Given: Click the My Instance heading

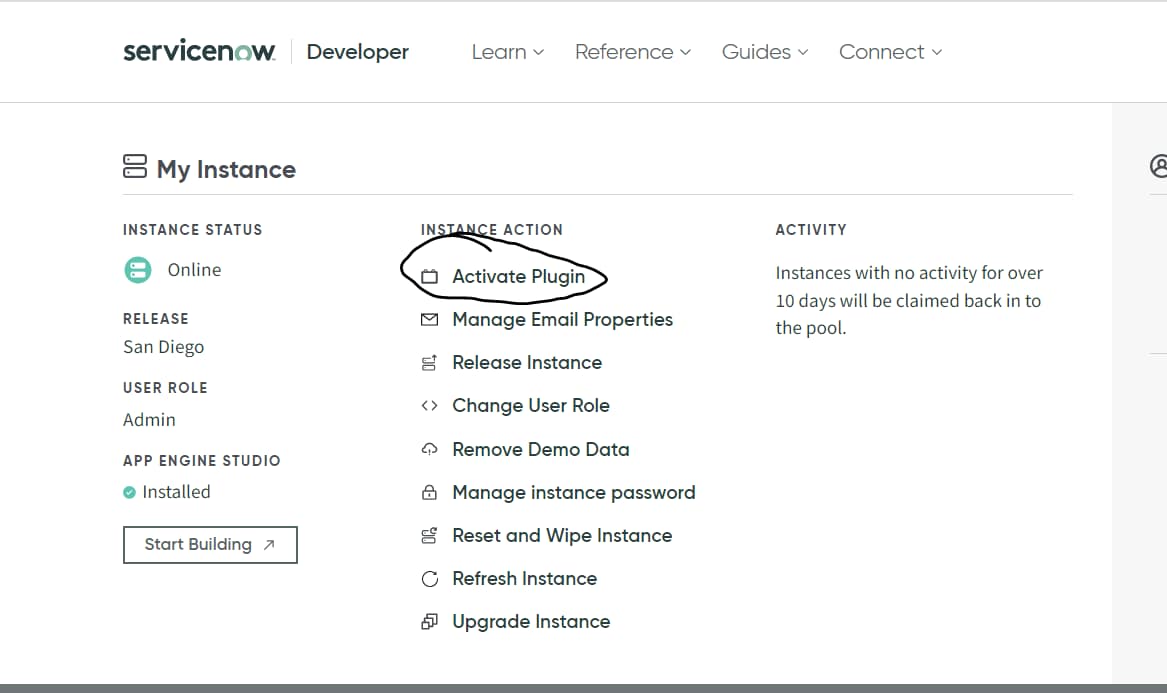Looking at the screenshot, I should tap(226, 170).
